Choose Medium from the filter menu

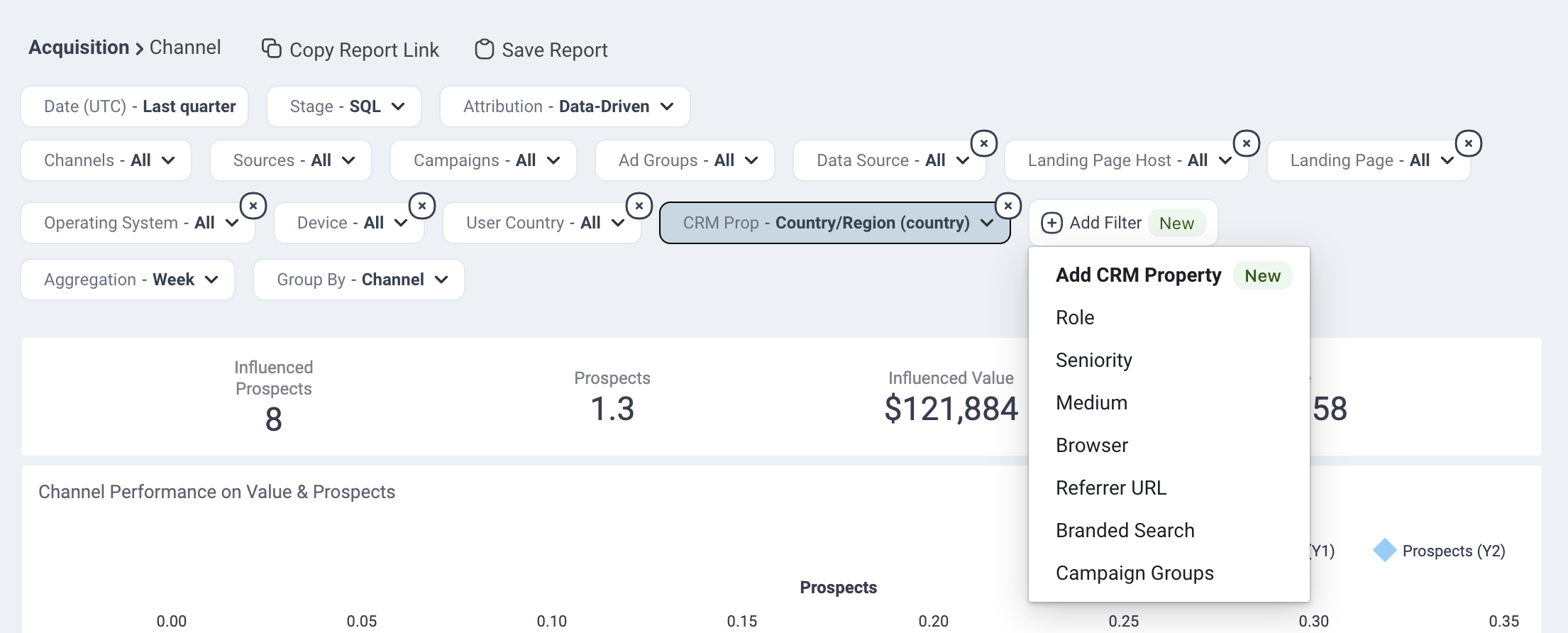[x=1169, y=402]
